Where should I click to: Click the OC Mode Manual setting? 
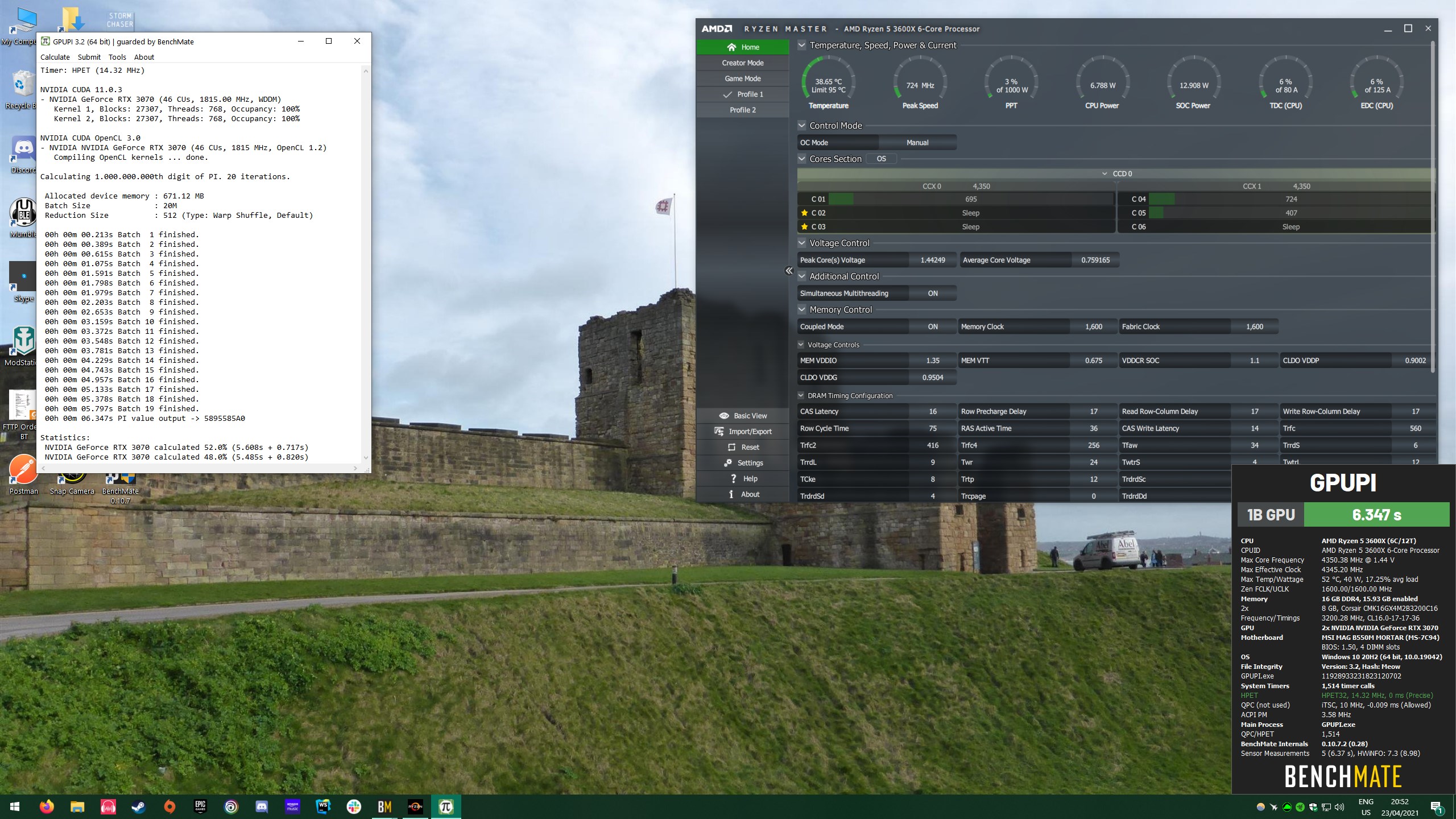click(917, 143)
